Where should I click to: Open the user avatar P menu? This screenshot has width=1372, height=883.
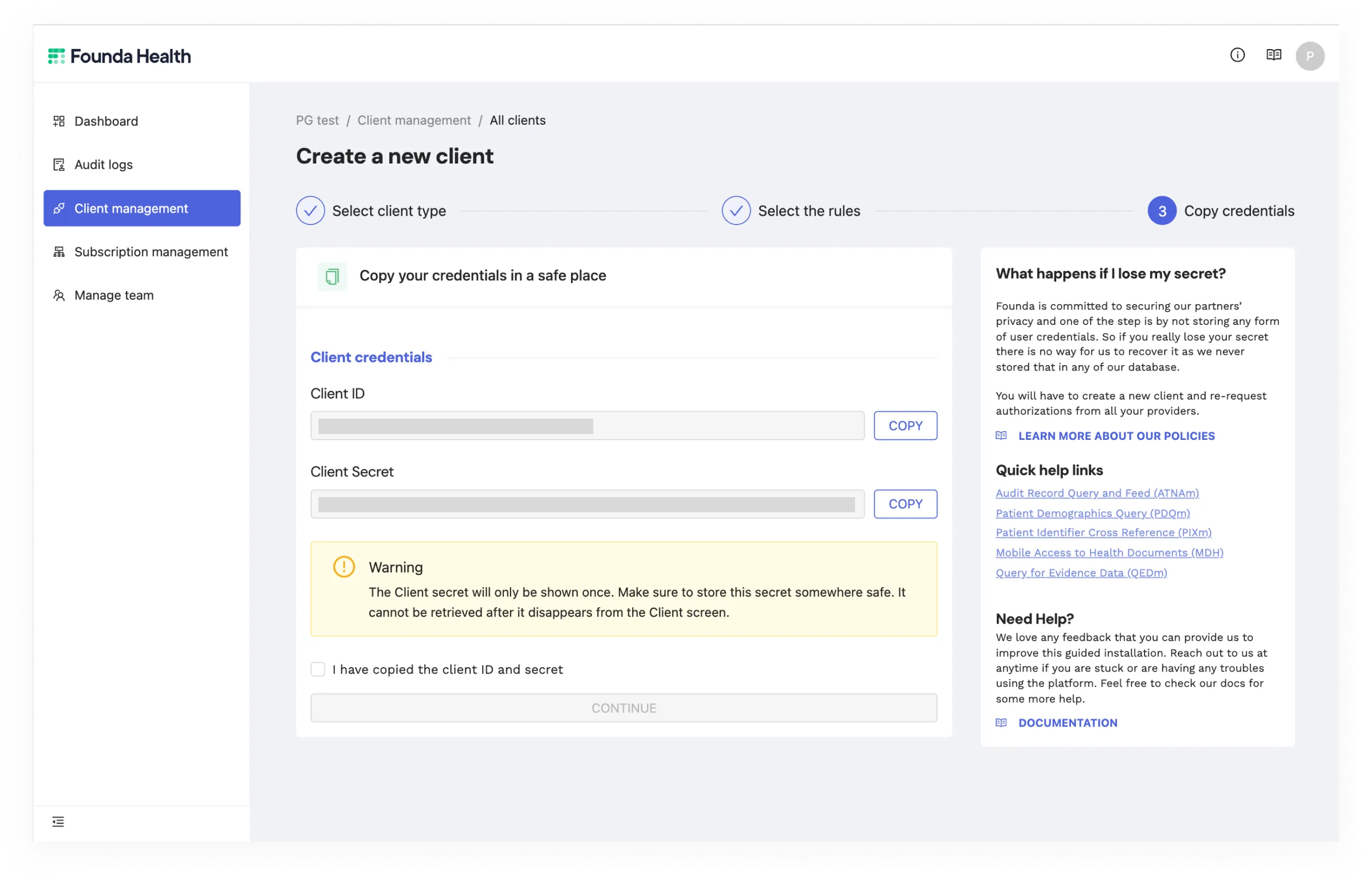[x=1309, y=56]
